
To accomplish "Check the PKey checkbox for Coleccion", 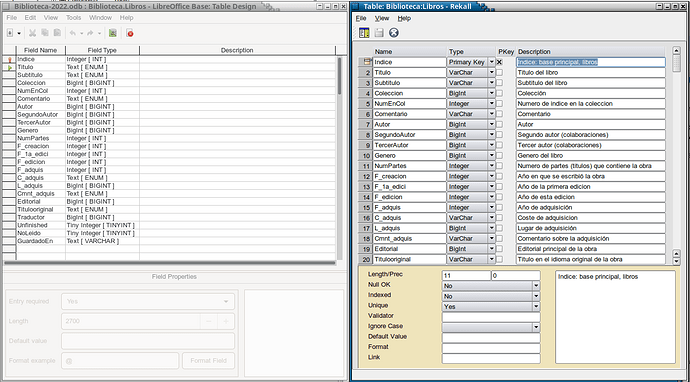I will (x=499, y=93).
